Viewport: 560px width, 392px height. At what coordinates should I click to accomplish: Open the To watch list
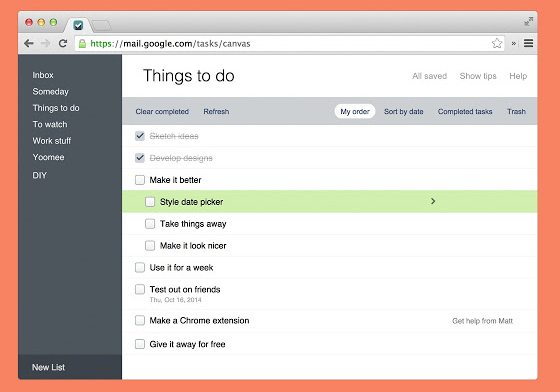(x=50, y=124)
